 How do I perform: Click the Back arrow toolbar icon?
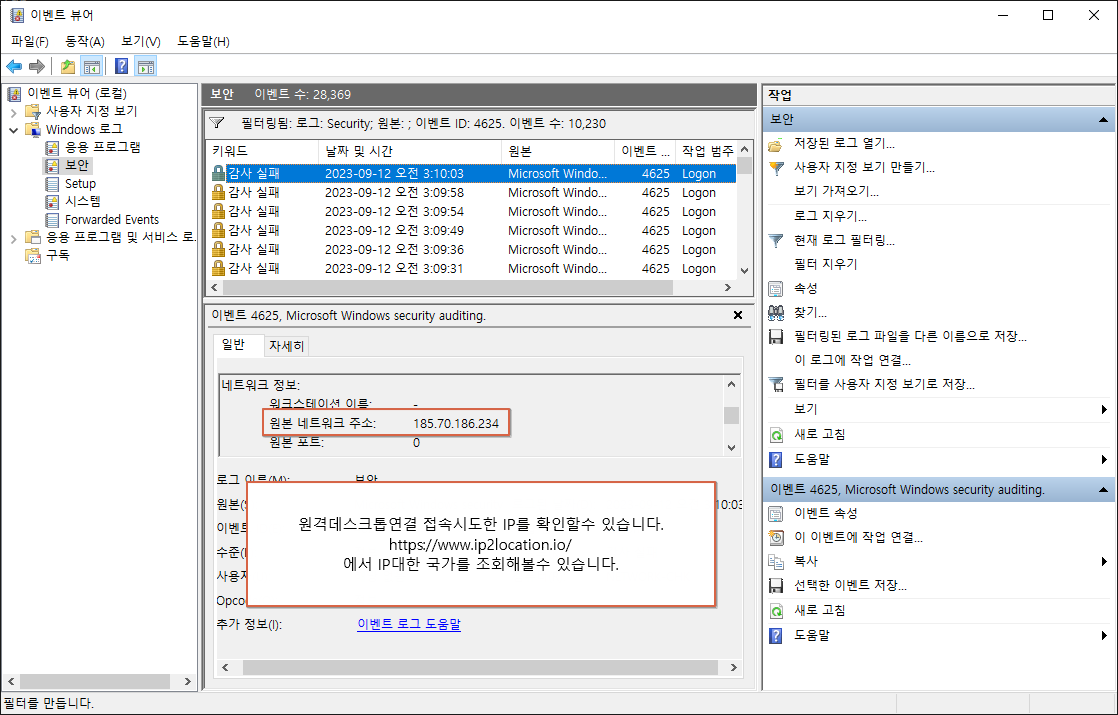coord(14,67)
